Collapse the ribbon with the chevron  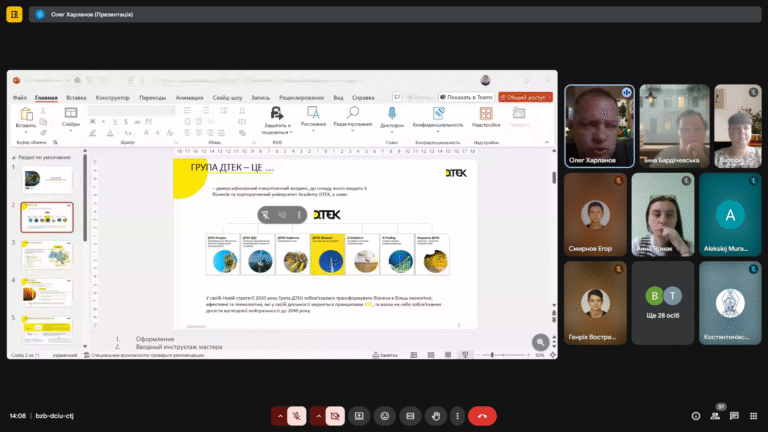[x=547, y=142]
